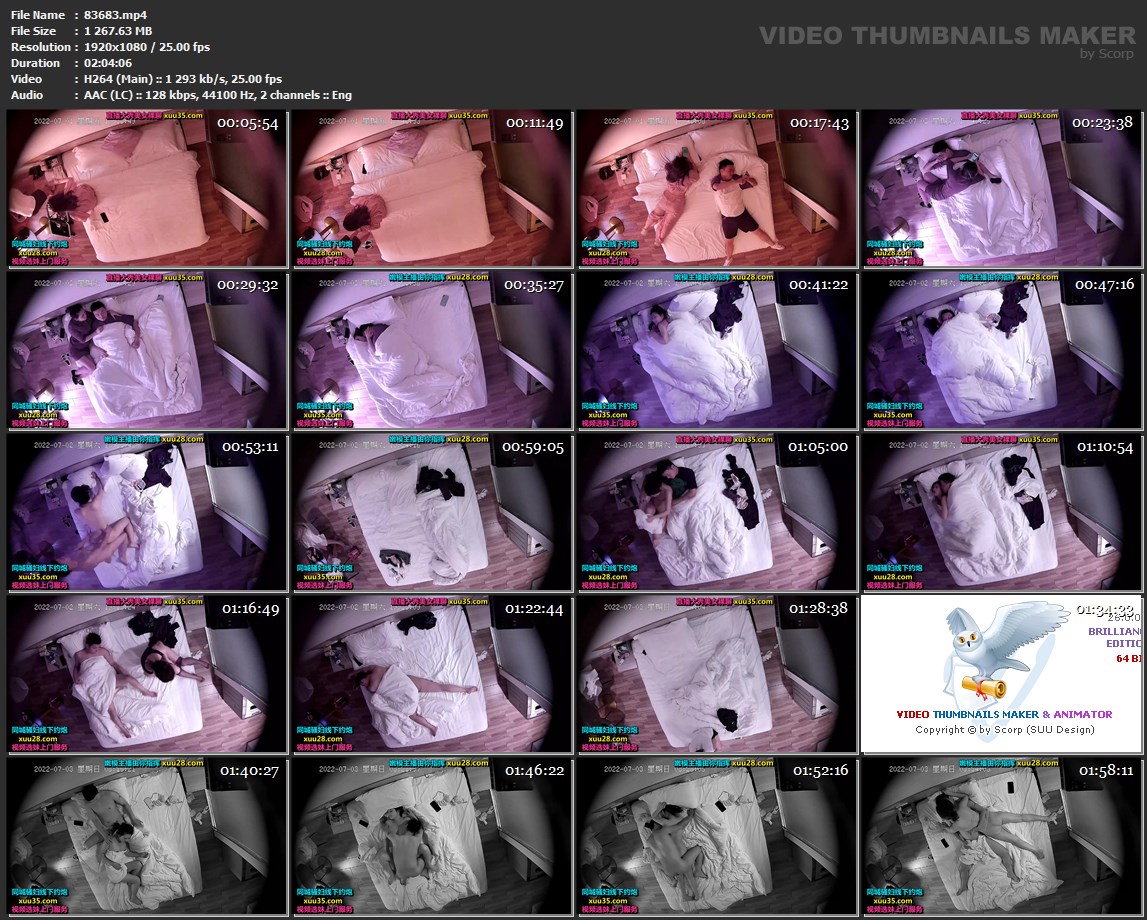The height and width of the screenshot is (920, 1147).
Task: Click the 01:34:33 timestamp label
Action: click(1104, 609)
